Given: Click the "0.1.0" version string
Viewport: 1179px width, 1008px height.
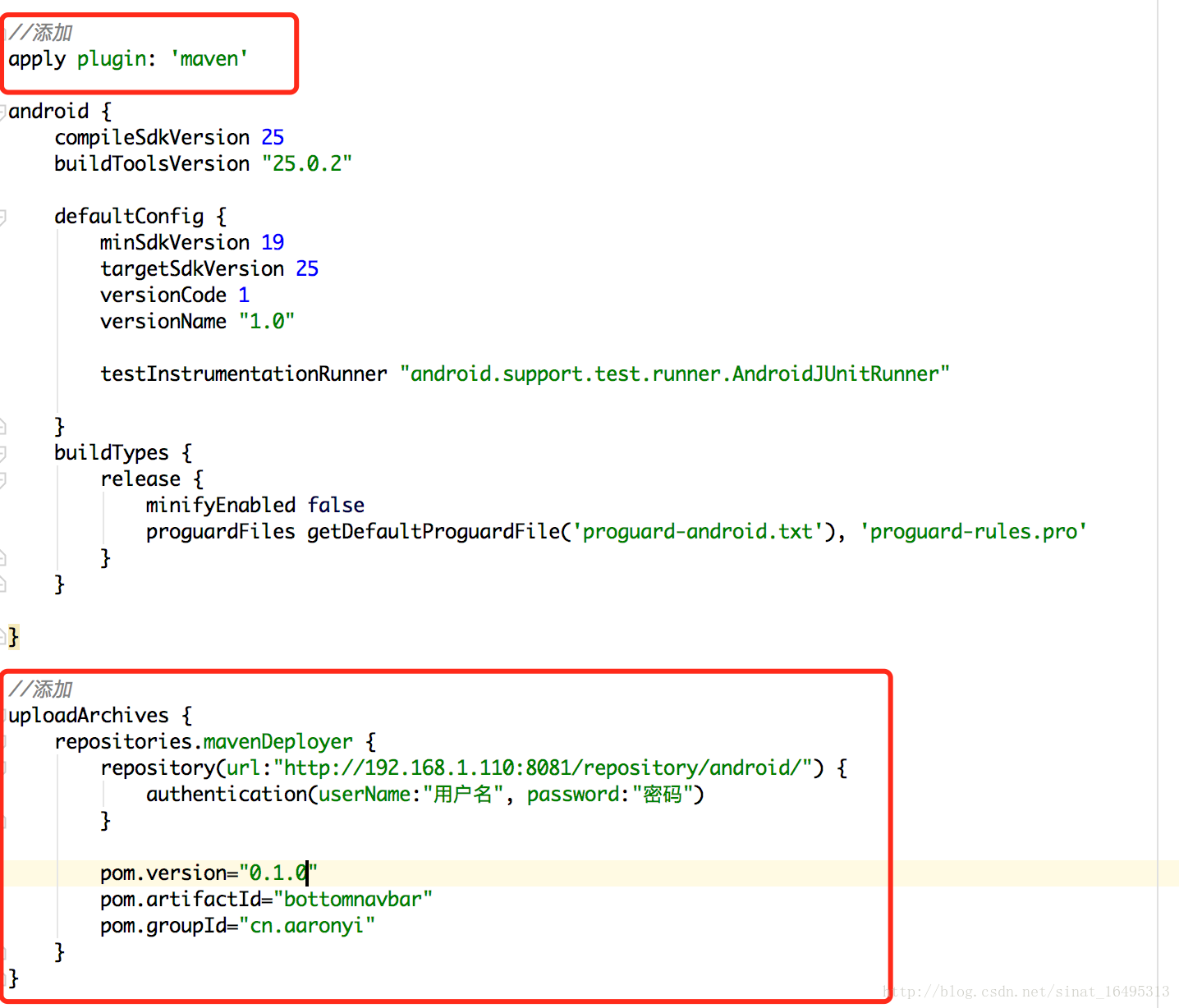Looking at the screenshot, I should click(278, 873).
